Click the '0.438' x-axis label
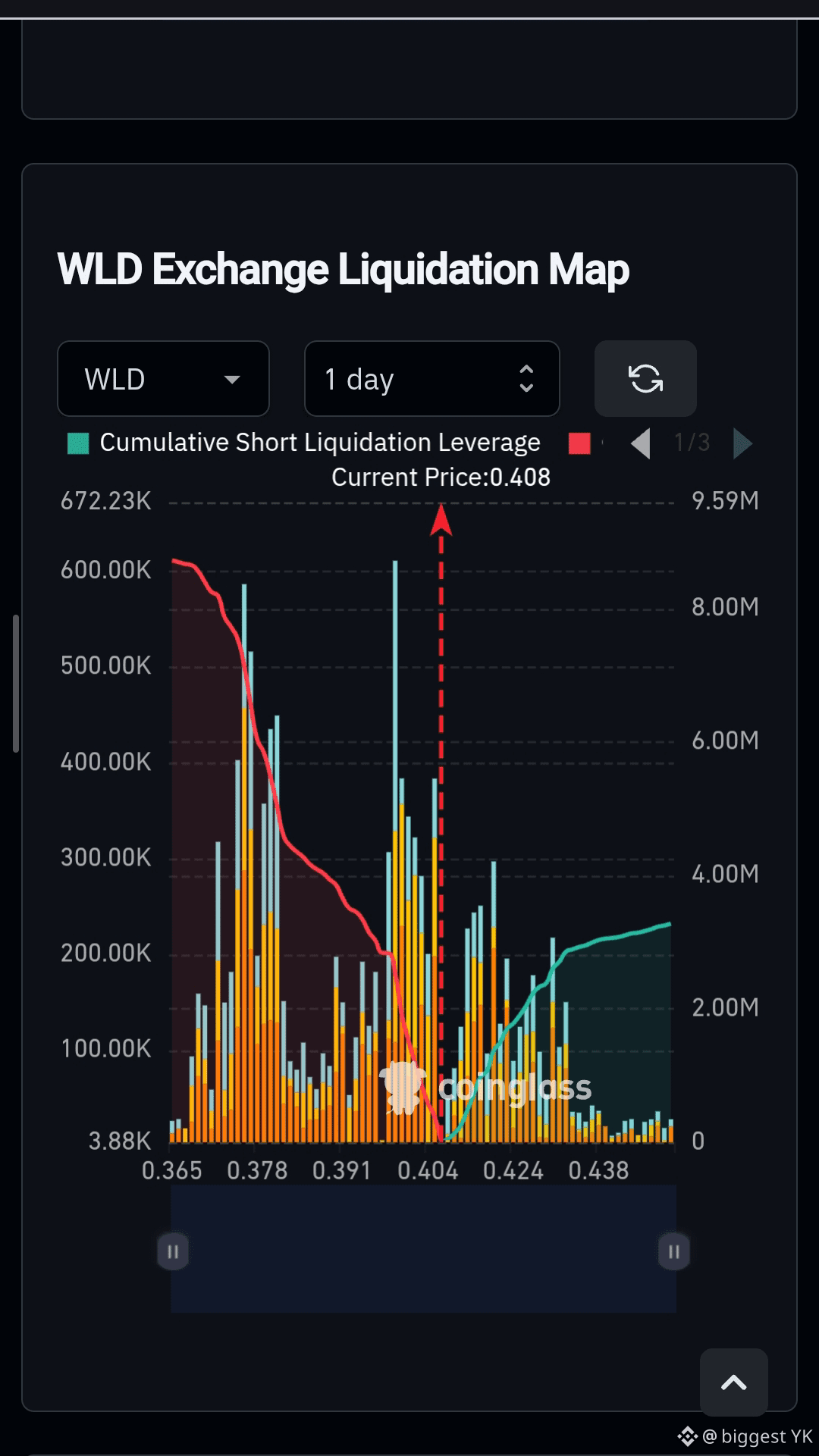The width and height of the screenshot is (819, 1456). tap(598, 1171)
